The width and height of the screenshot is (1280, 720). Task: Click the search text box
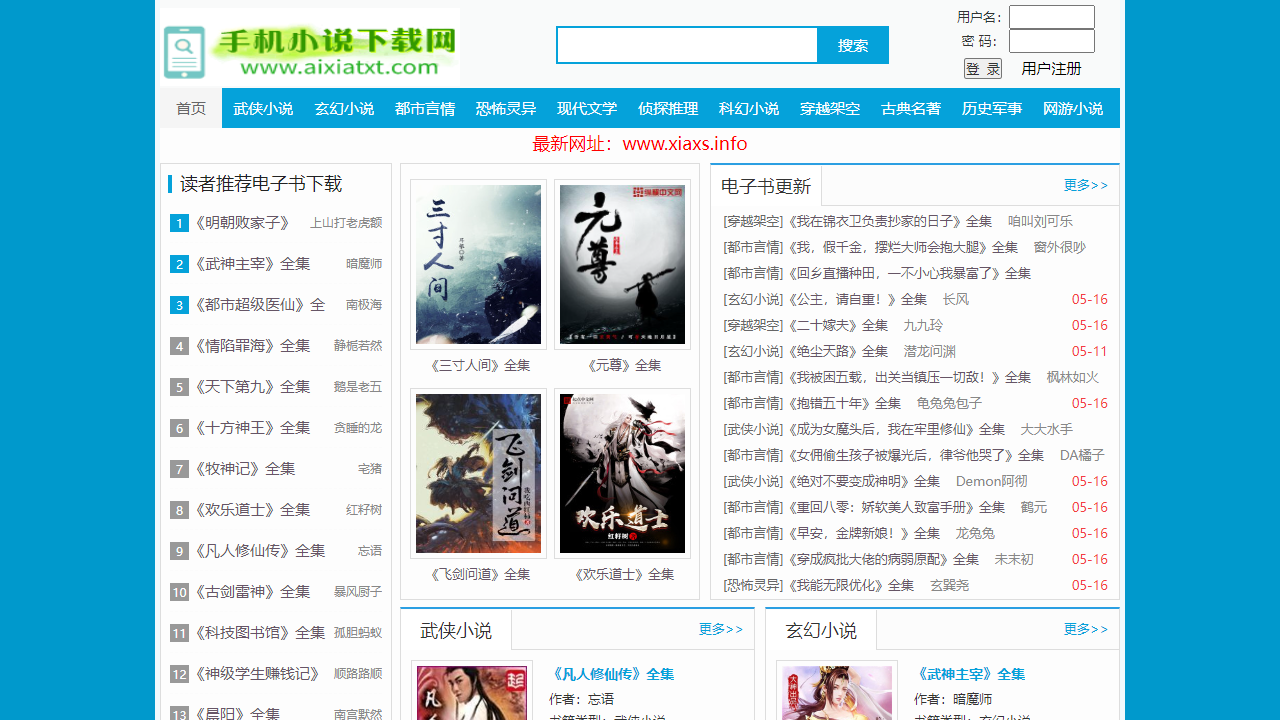[x=687, y=45]
